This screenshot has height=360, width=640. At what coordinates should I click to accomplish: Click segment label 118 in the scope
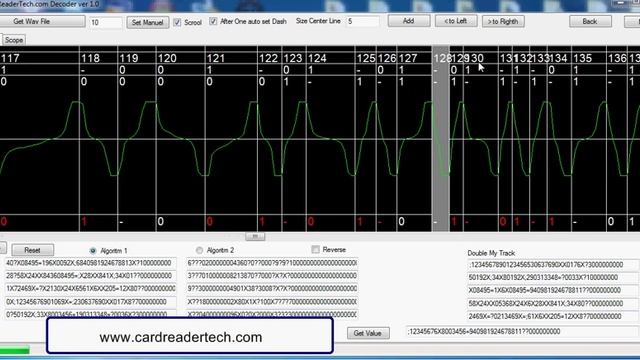[x=91, y=58]
